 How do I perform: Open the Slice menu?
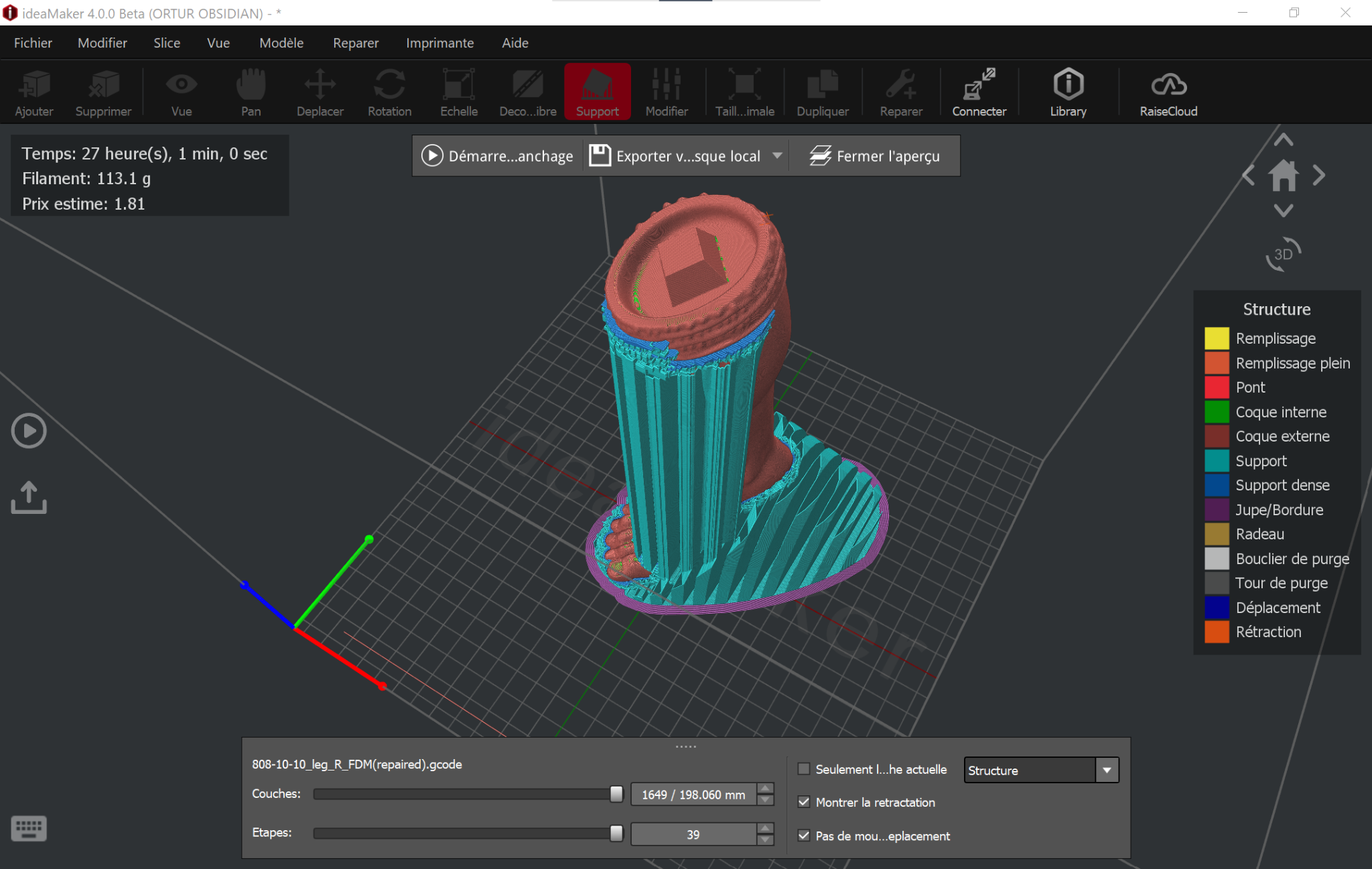click(x=166, y=43)
